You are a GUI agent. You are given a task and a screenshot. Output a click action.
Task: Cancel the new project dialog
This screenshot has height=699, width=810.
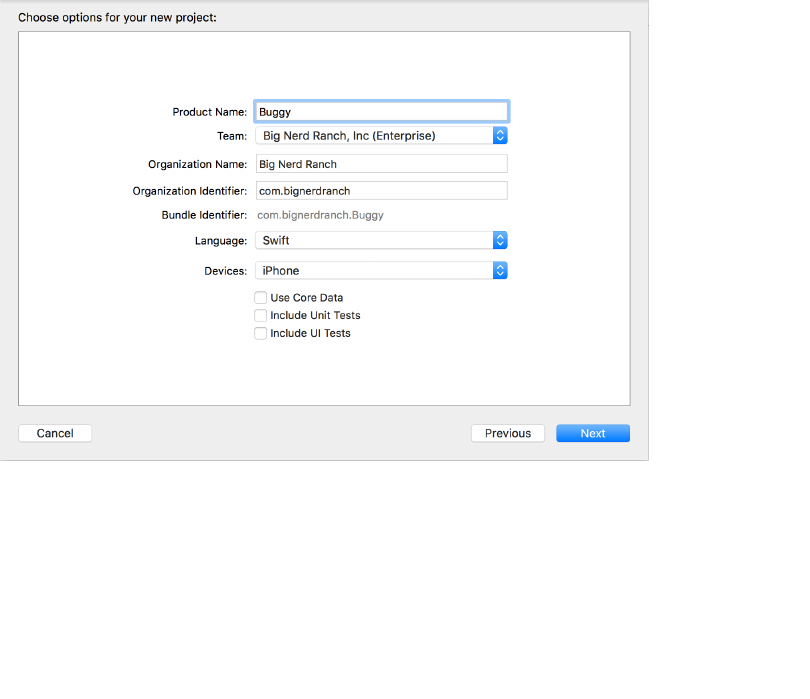click(55, 433)
